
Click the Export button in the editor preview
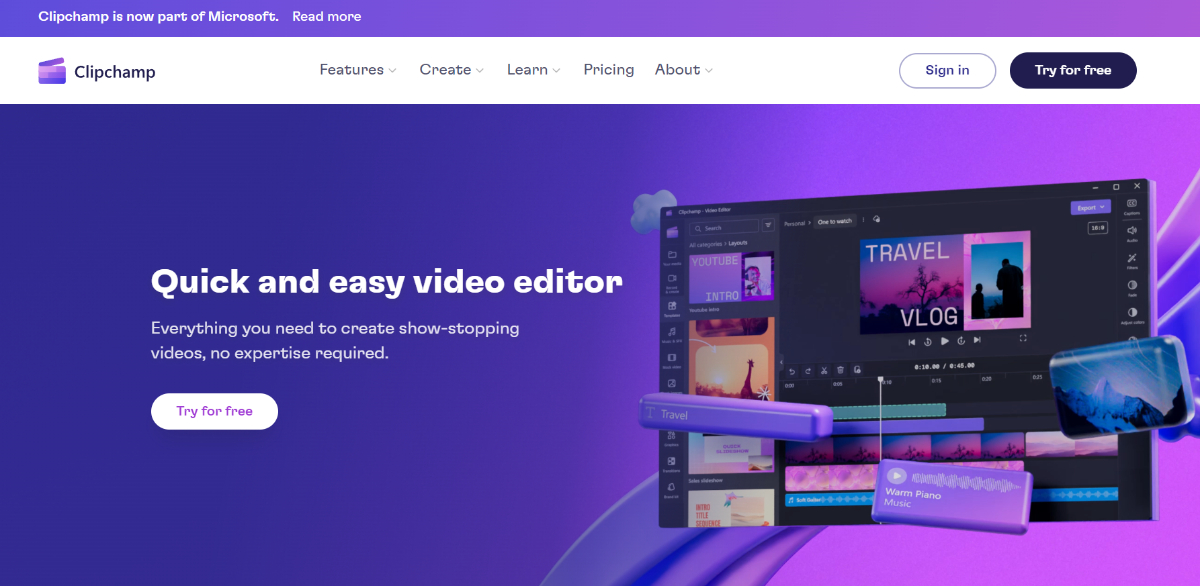[1090, 208]
